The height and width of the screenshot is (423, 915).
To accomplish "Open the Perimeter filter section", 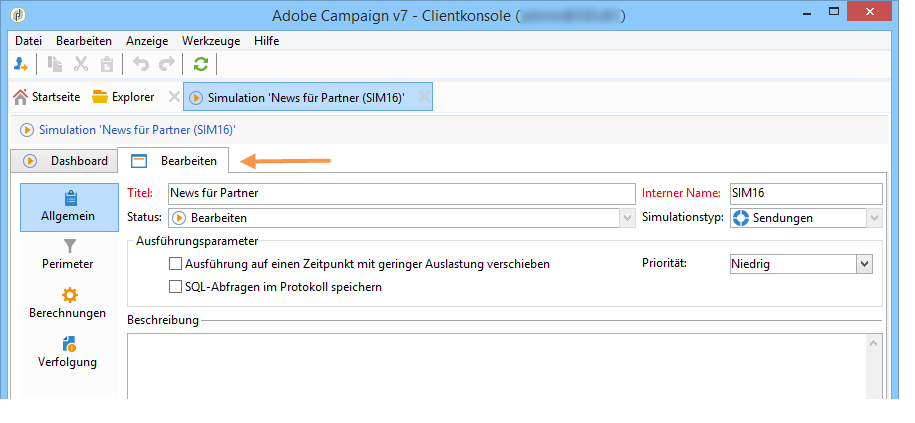I will click(69, 254).
